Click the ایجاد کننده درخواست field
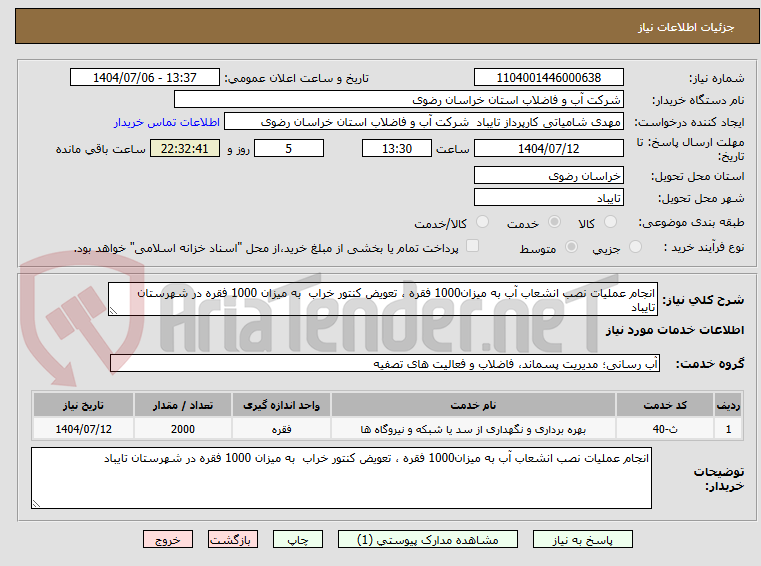Viewport: 761px width, 566px height. [424, 122]
